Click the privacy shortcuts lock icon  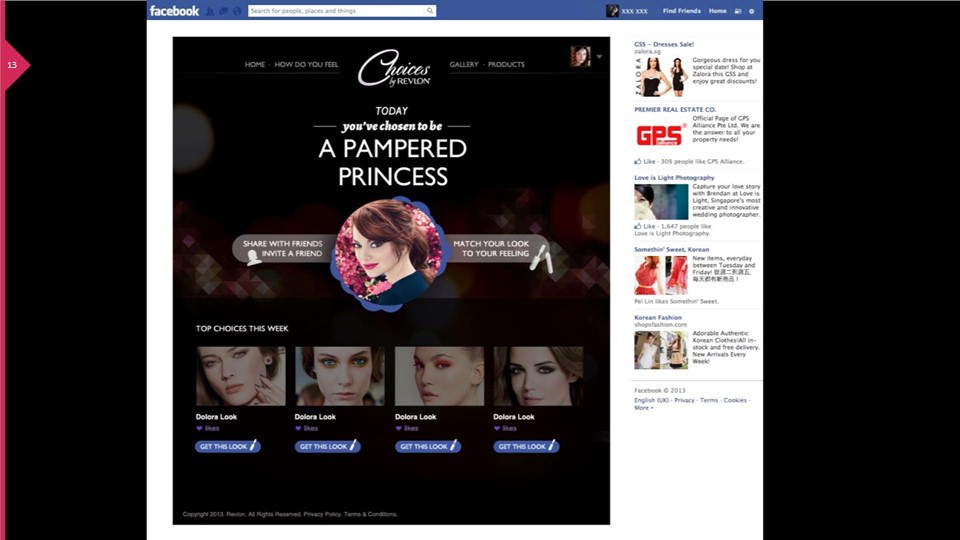coord(738,11)
